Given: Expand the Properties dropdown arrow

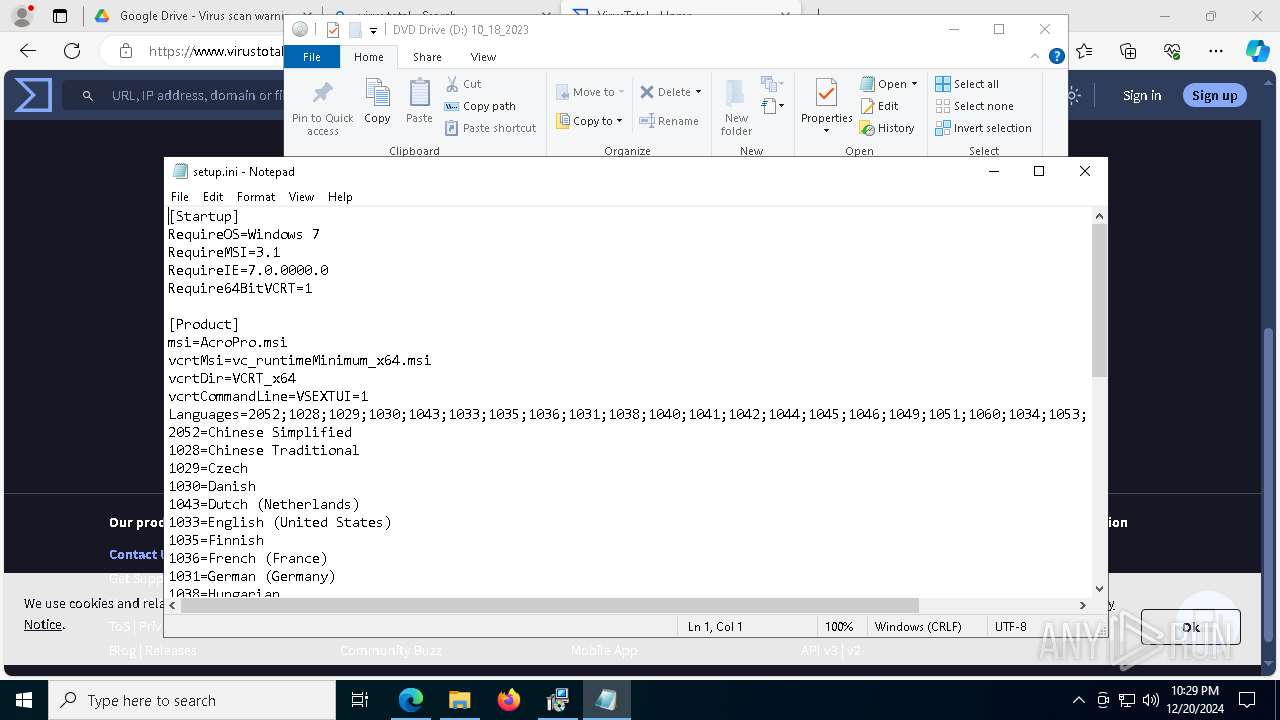Looking at the screenshot, I should (826, 131).
